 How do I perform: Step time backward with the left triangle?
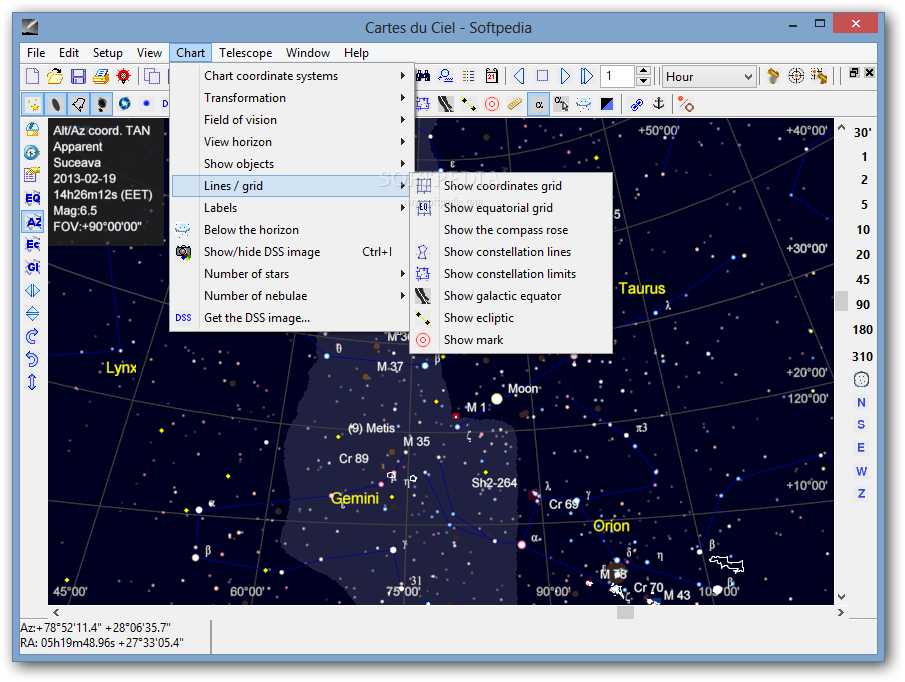(519, 76)
